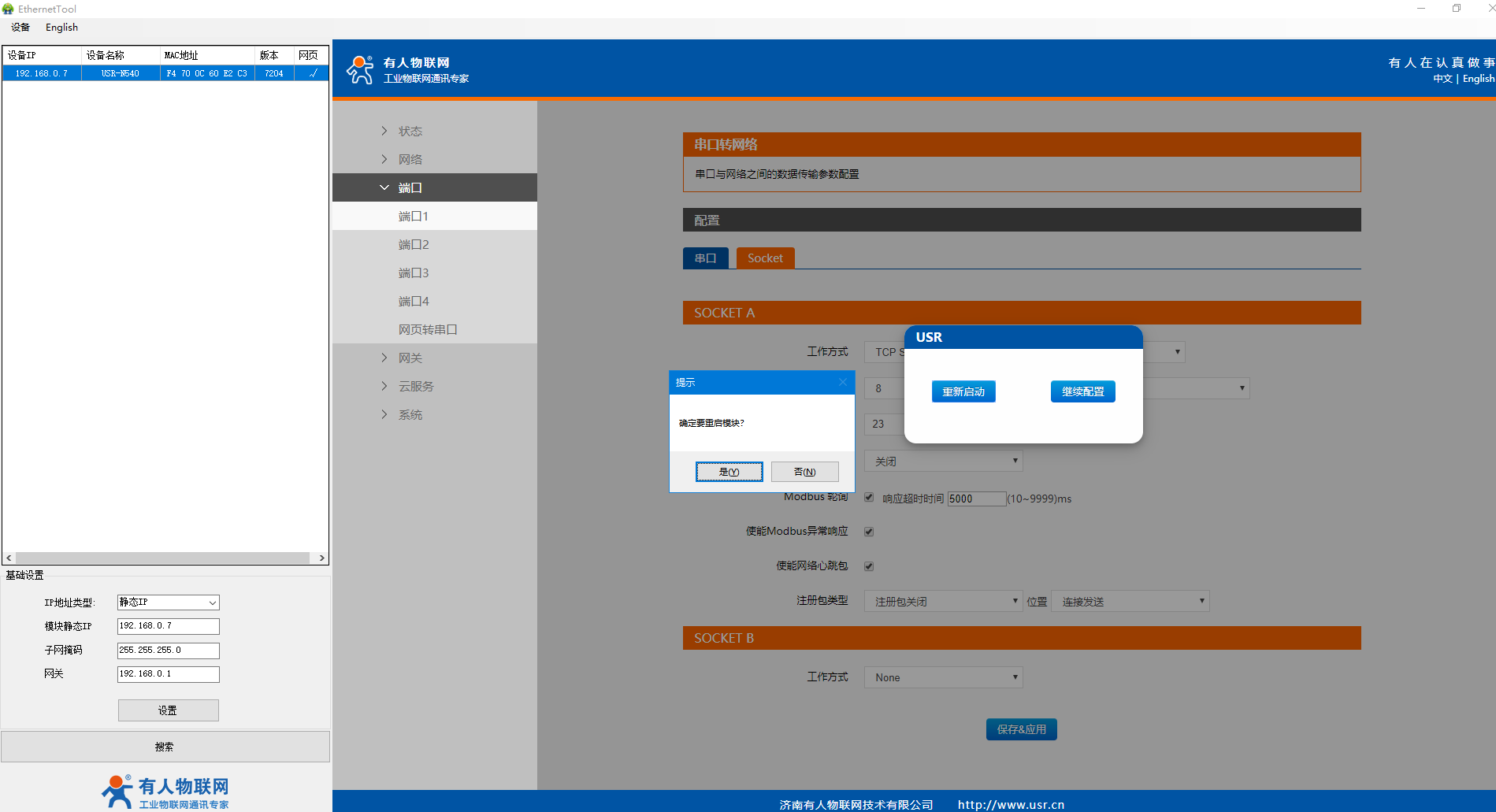This screenshot has width=1496, height=812.
Task: Confirm restart by clicking 是(Y)
Action: [x=729, y=472]
